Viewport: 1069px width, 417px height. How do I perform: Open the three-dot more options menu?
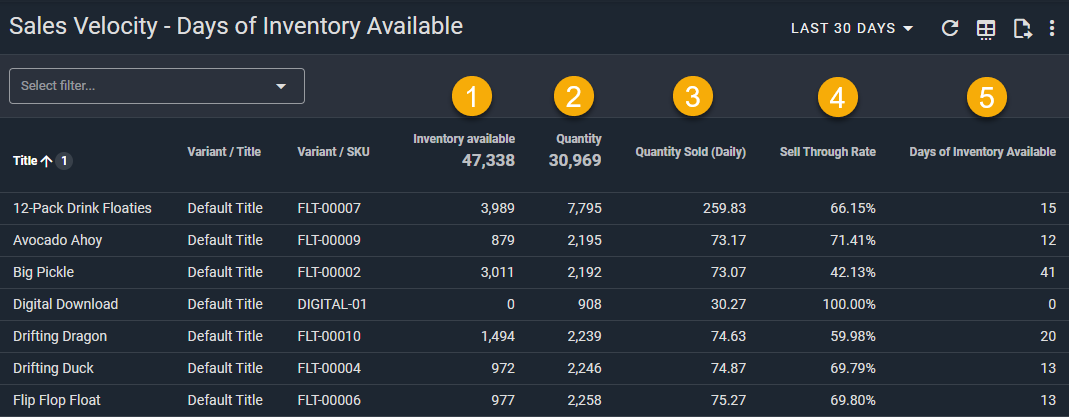tap(1052, 29)
